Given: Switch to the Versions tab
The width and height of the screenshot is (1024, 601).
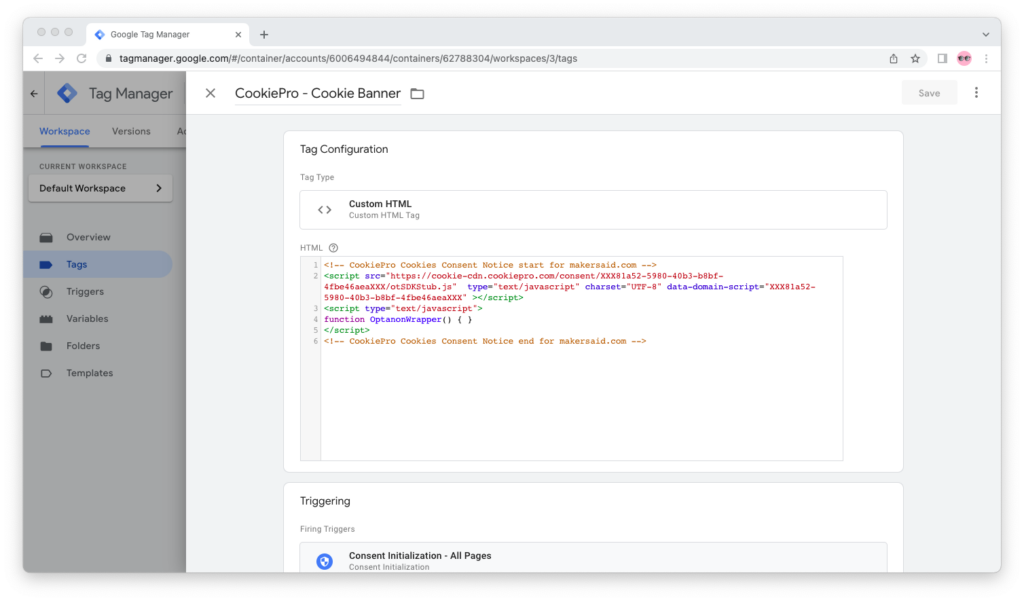Looking at the screenshot, I should point(131,131).
